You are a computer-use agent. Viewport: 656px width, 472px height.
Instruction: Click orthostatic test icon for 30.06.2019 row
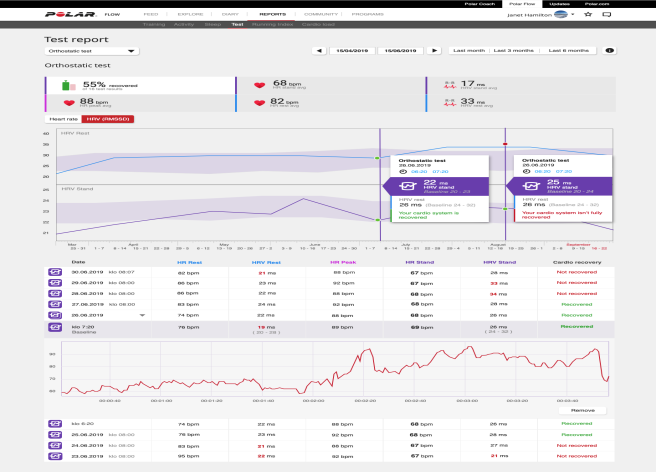pos(54,272)
